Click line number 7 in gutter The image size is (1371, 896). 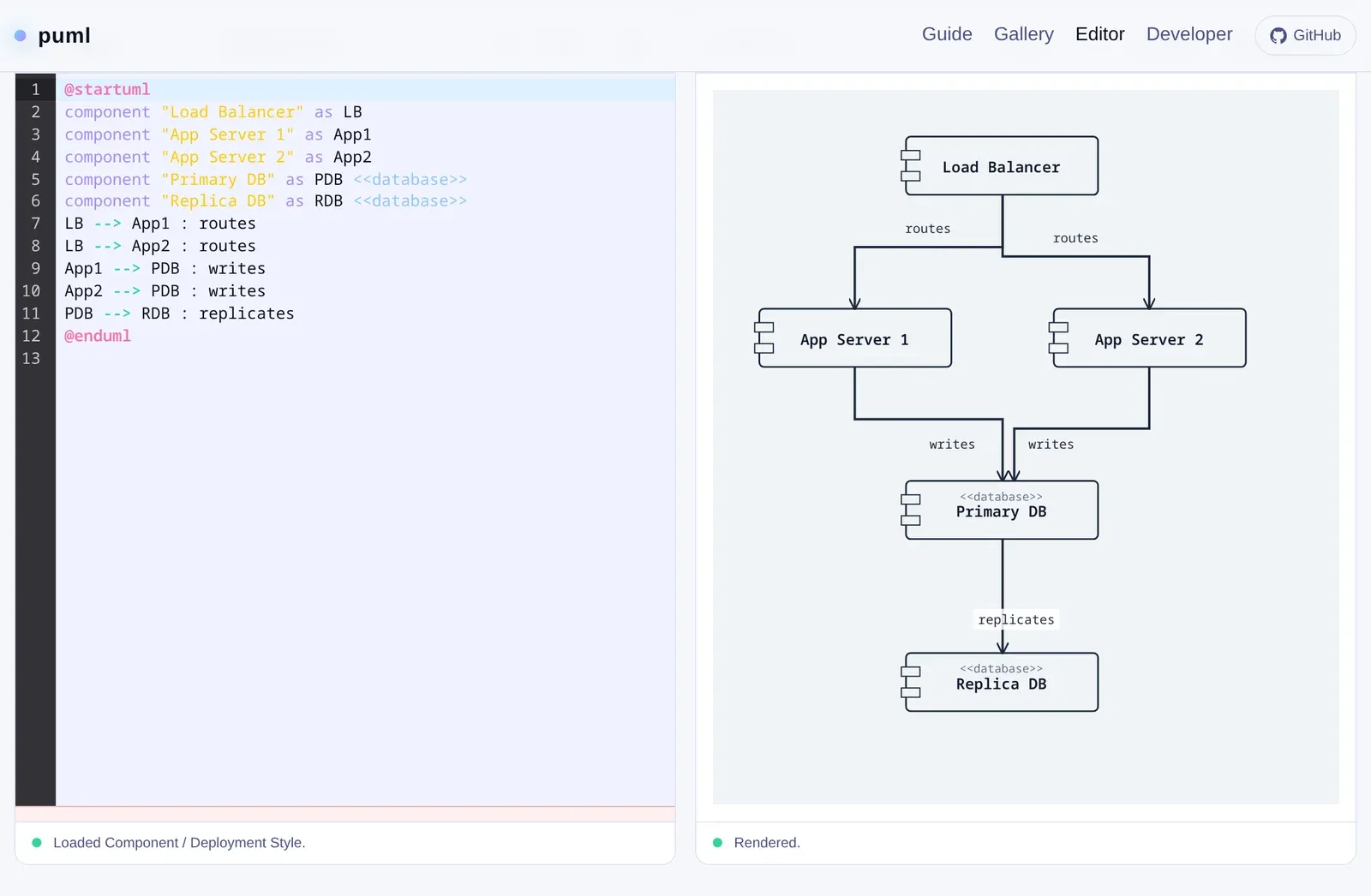coord(35,224)
